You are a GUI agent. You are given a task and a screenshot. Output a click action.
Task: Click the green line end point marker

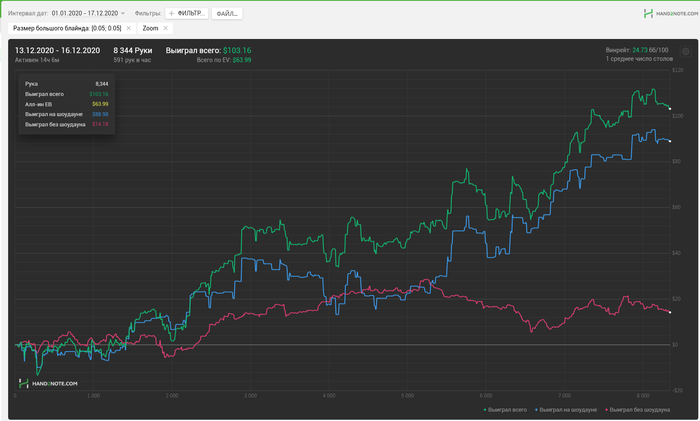pyautogui.click(x=670, y=107)
